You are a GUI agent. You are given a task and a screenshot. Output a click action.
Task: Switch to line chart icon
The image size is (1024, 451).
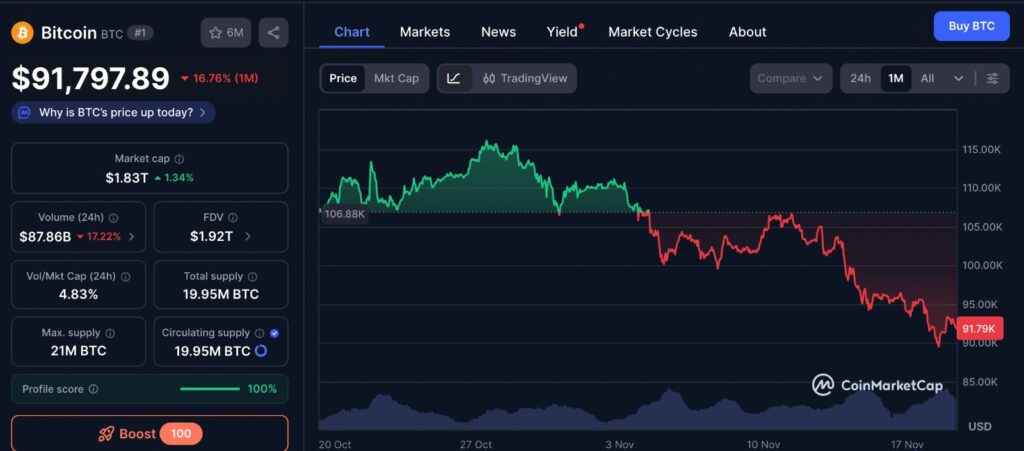pos(454,78)
